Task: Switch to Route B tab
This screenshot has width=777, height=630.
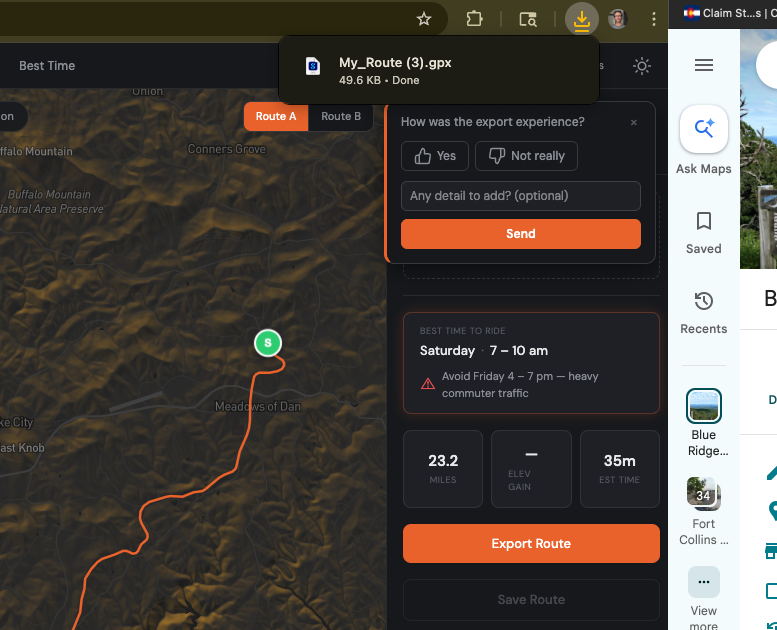Action: point(341,116)
